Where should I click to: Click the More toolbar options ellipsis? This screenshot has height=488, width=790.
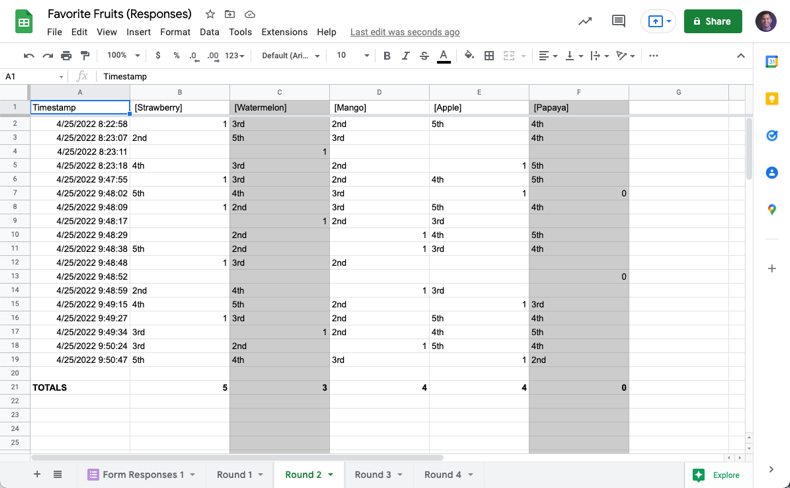coord(653,56)
